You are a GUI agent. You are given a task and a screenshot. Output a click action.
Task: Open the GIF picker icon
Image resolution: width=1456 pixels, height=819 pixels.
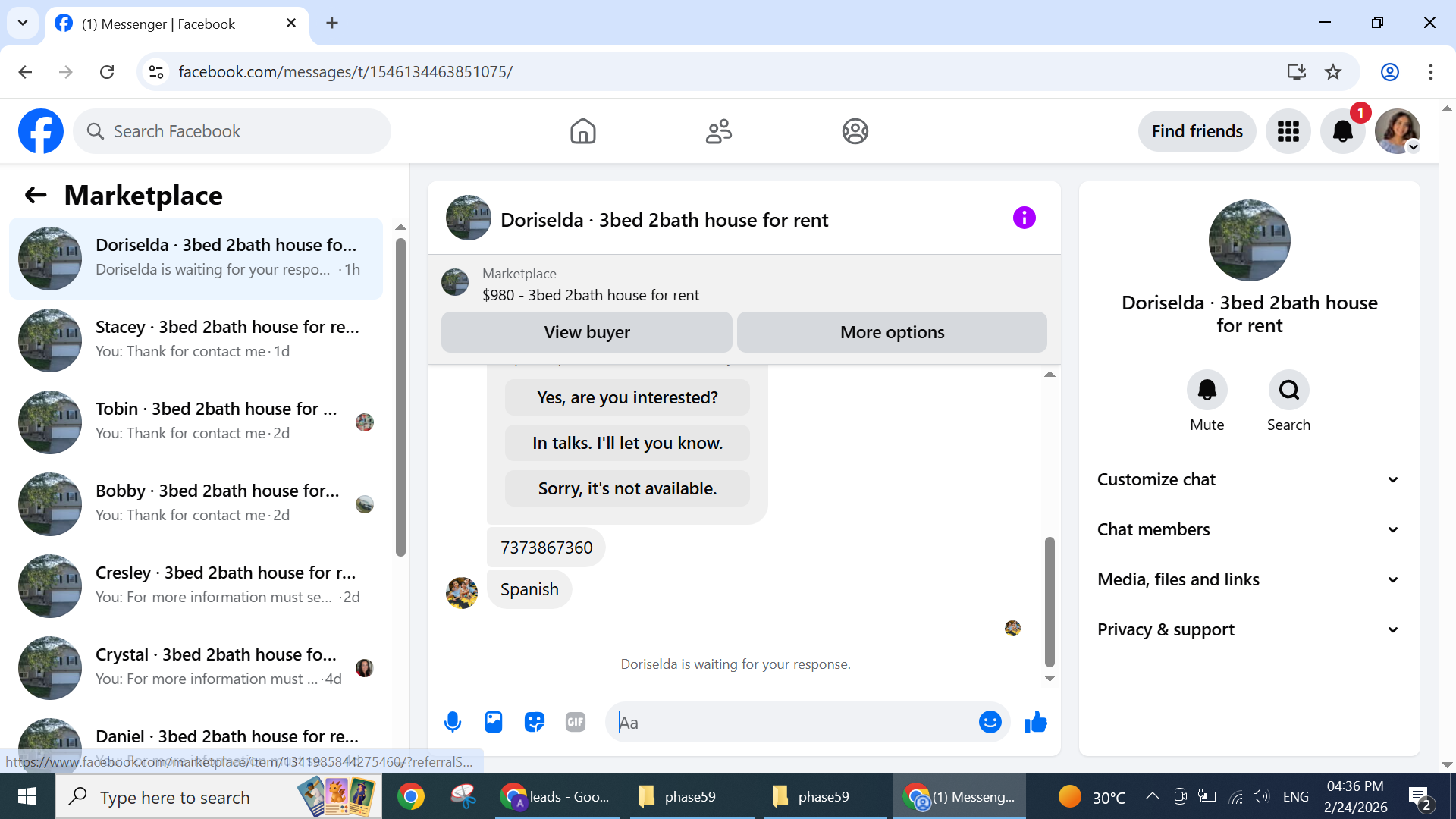pyautogui.click(x=576, y=722)
